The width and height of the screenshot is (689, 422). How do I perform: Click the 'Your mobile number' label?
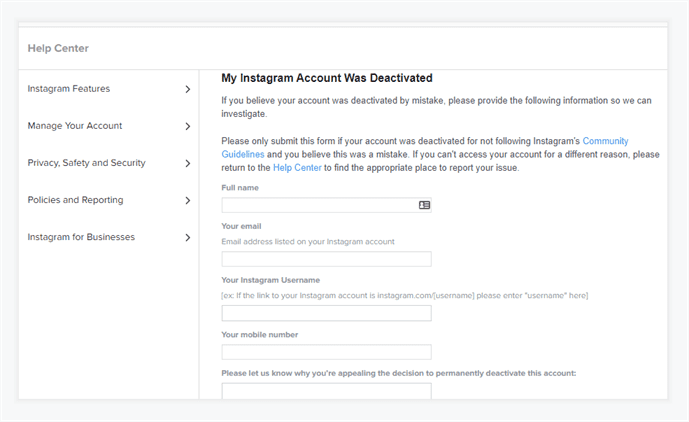coord(260,335)
